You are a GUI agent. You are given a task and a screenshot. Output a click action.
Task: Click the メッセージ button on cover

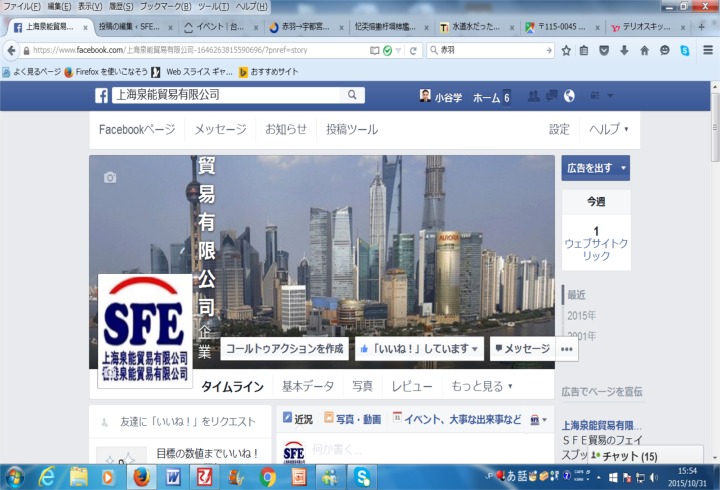523,349
